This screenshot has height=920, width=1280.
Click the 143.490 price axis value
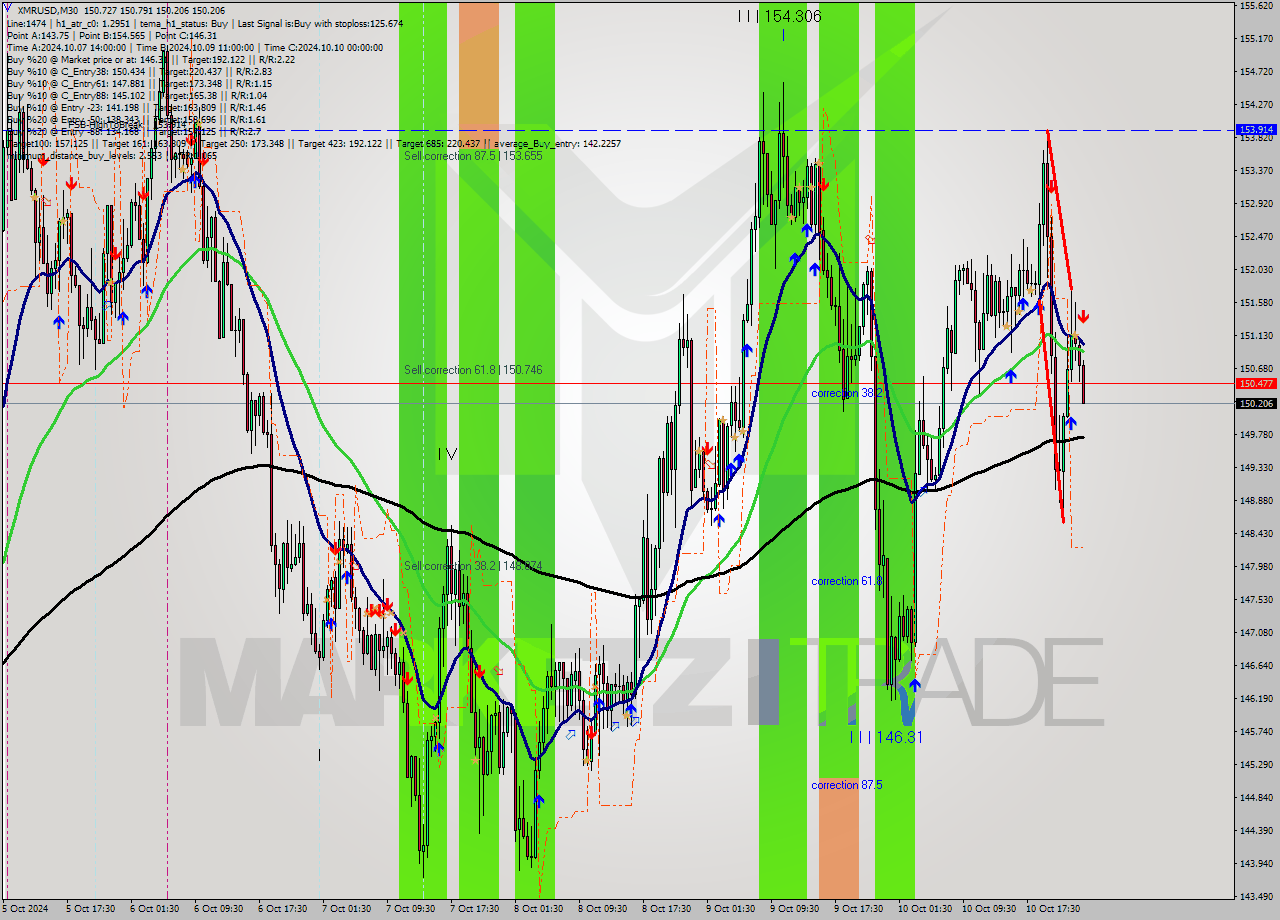tap(1256, 896)
